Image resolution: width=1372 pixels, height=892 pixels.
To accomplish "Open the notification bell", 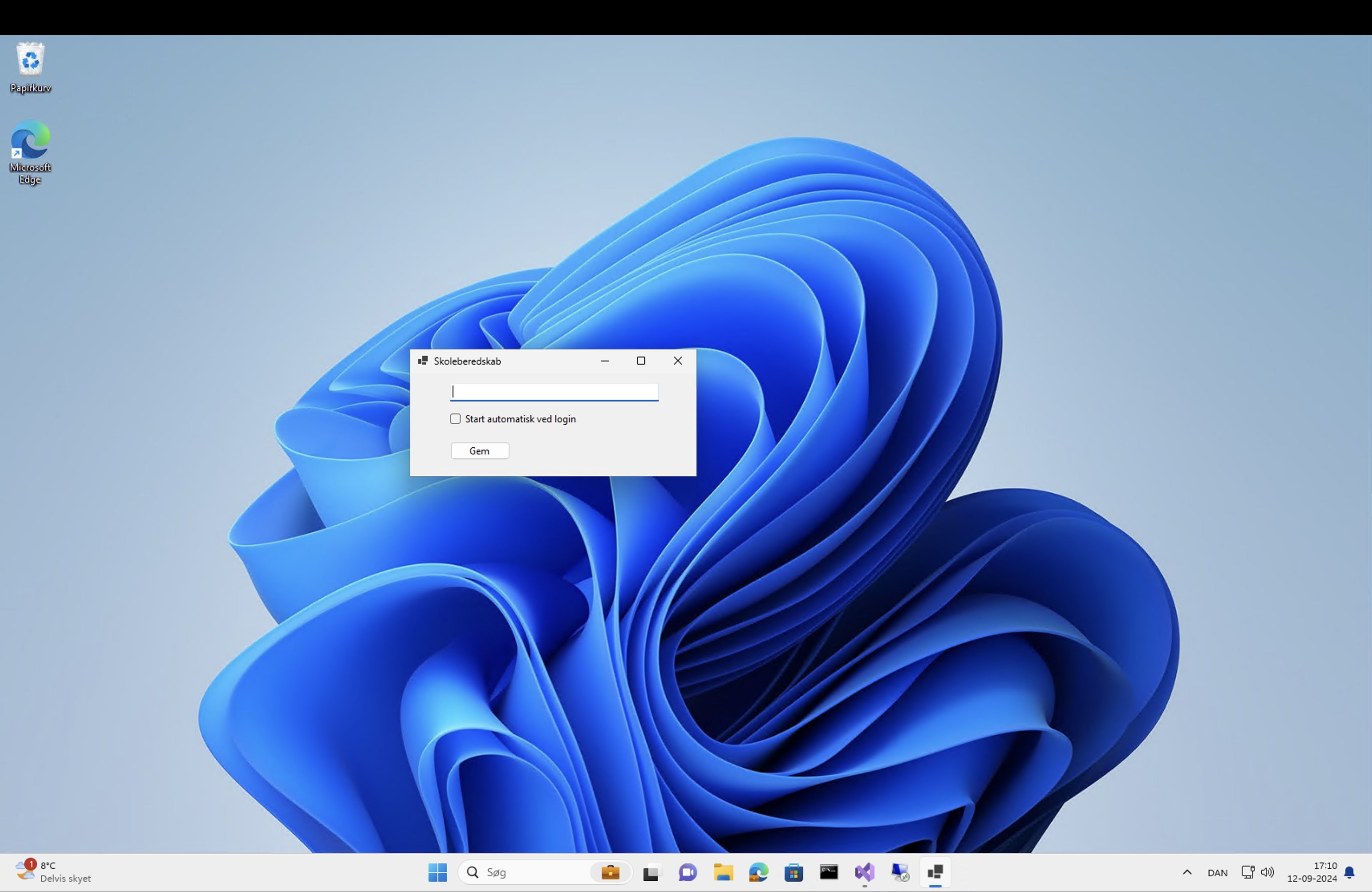I will pos(1350,872).
